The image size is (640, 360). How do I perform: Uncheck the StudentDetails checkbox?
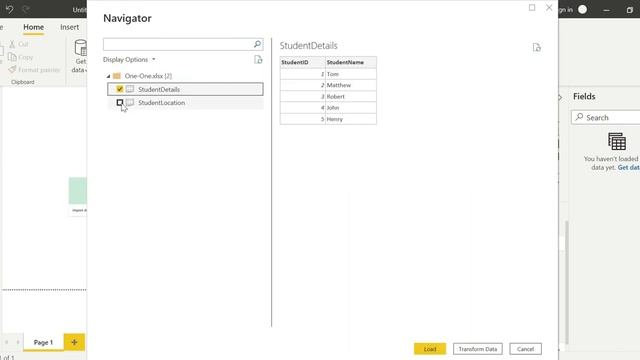(x=120, y=89)
